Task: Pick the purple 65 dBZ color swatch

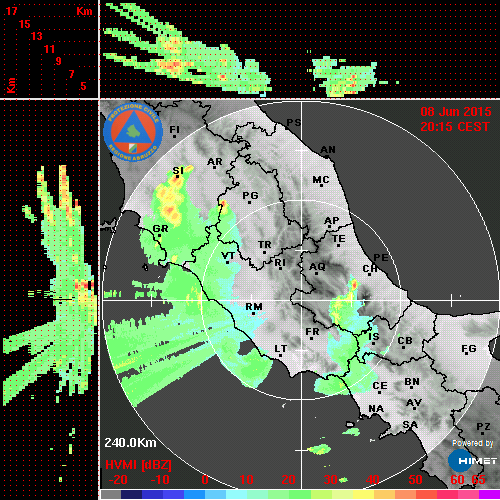Action: click(489, 494)
